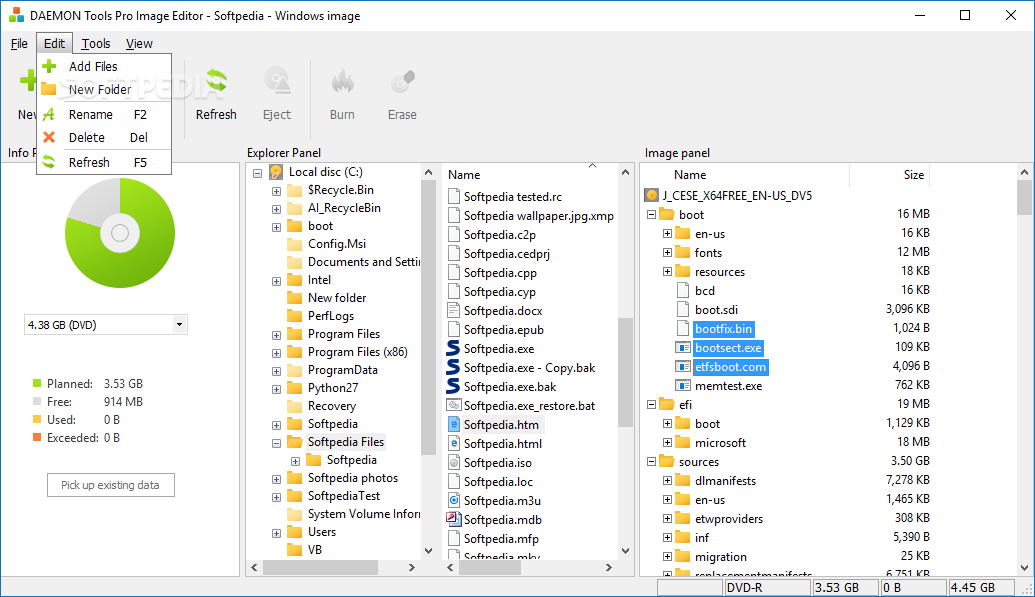Open the View menu
Screen dimensions: 1035x597
tap(139, 44)
